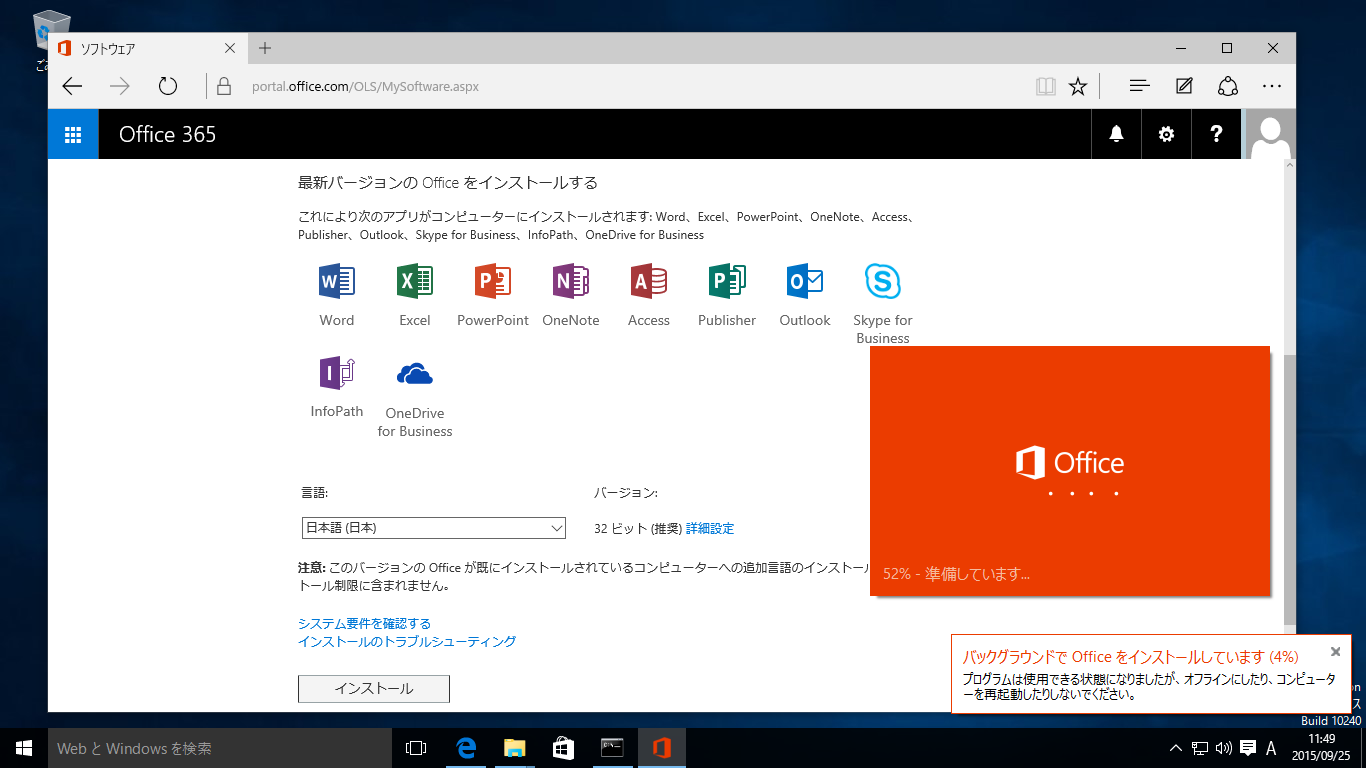This screenshot has width=1366, height=768.
Task: Click the portal.office.com address bar
Action: tap(620, 86)
